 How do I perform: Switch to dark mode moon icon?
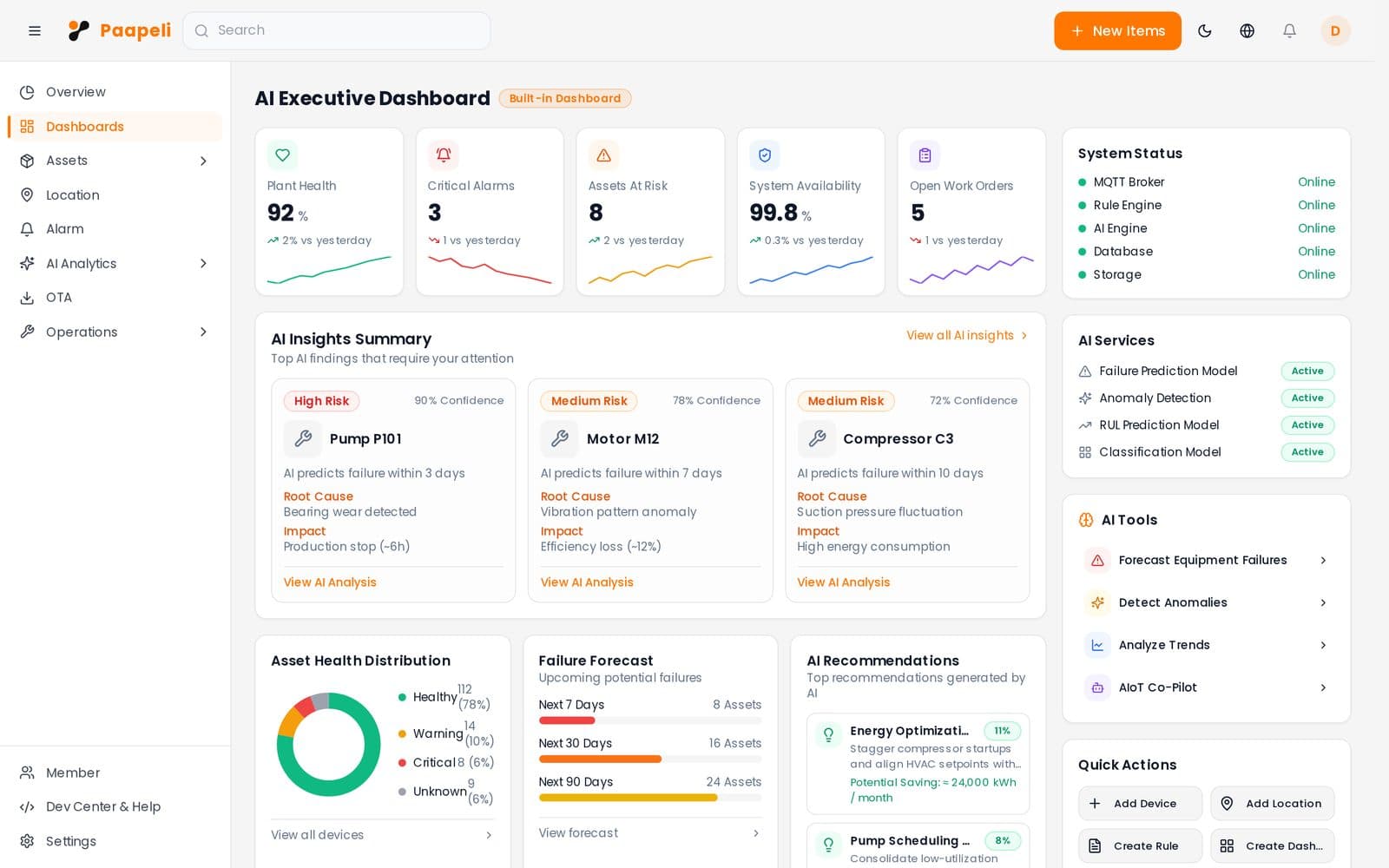click(x=1205, y=31)
